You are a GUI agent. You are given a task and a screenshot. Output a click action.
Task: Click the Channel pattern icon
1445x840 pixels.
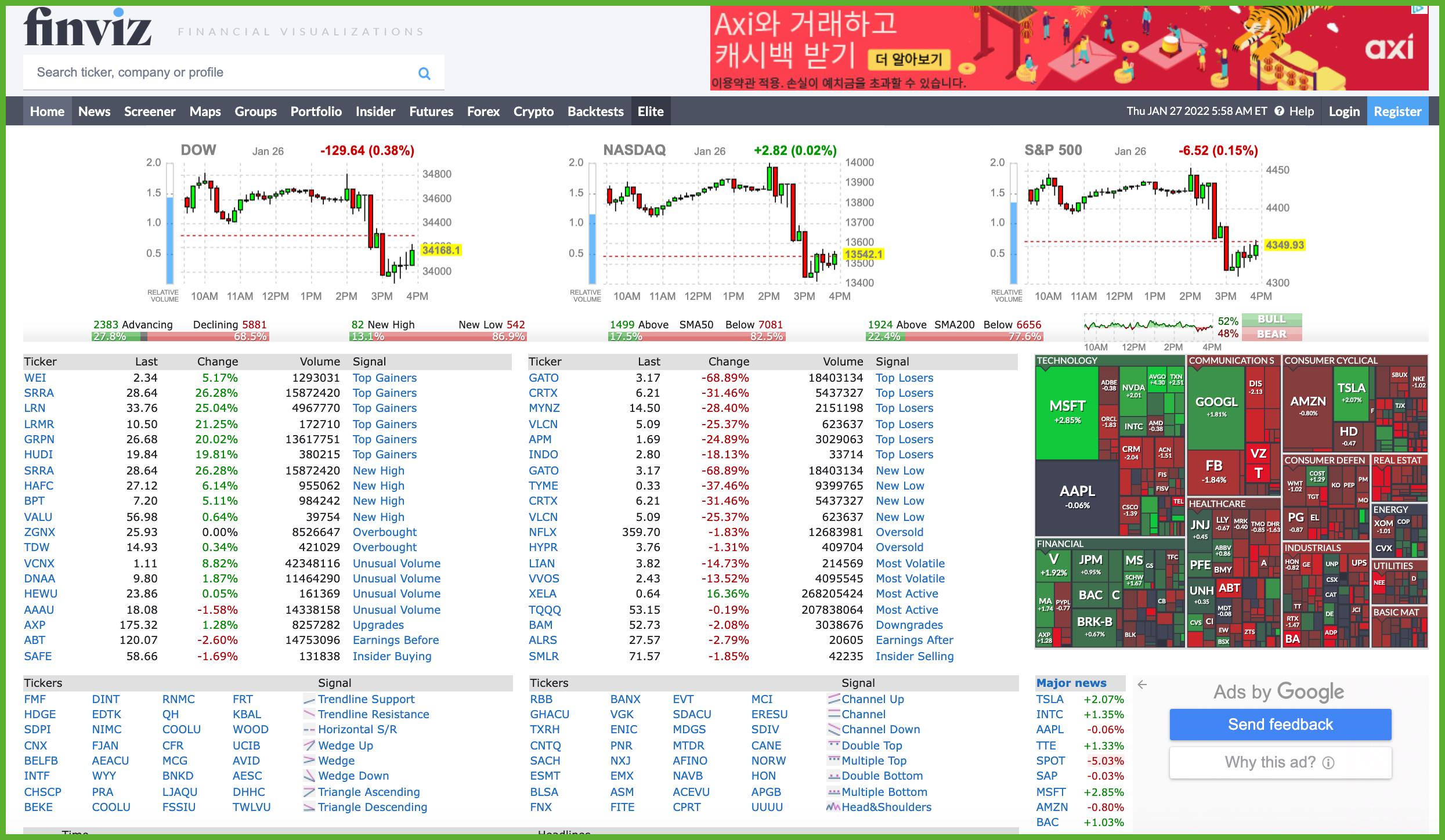[x=833, y=715]
